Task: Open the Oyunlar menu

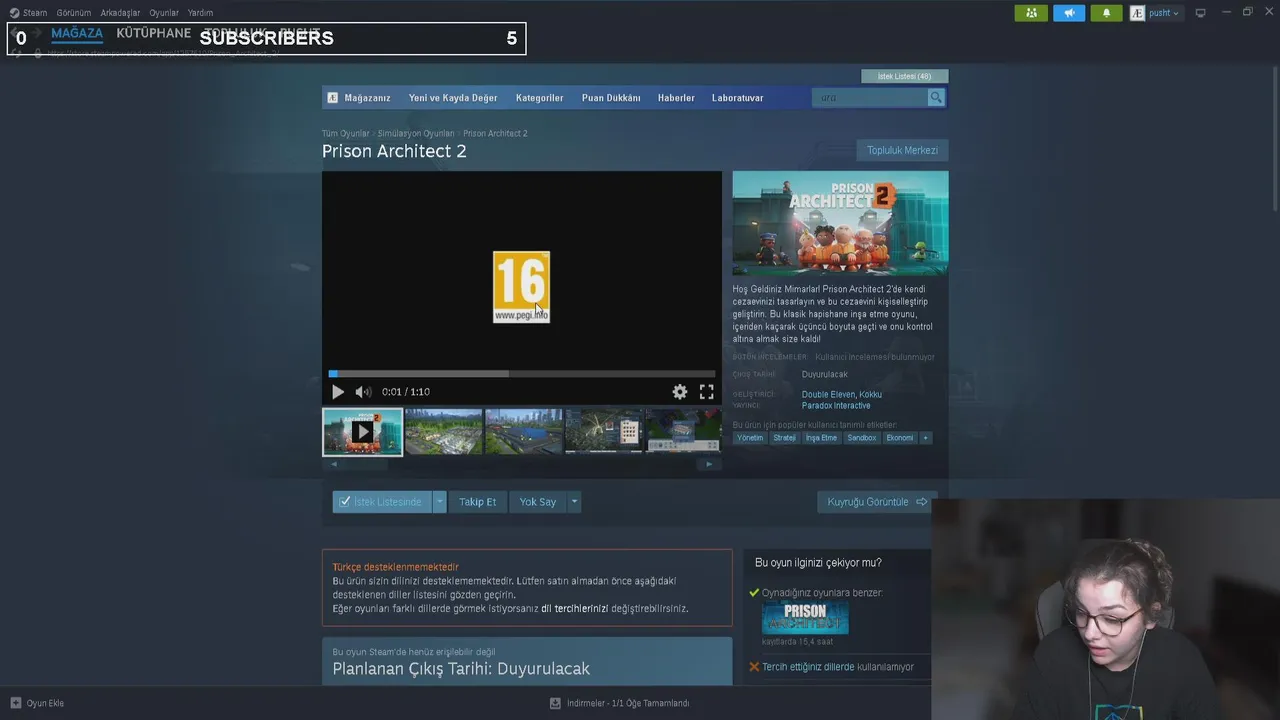Action: coord(164,13)
